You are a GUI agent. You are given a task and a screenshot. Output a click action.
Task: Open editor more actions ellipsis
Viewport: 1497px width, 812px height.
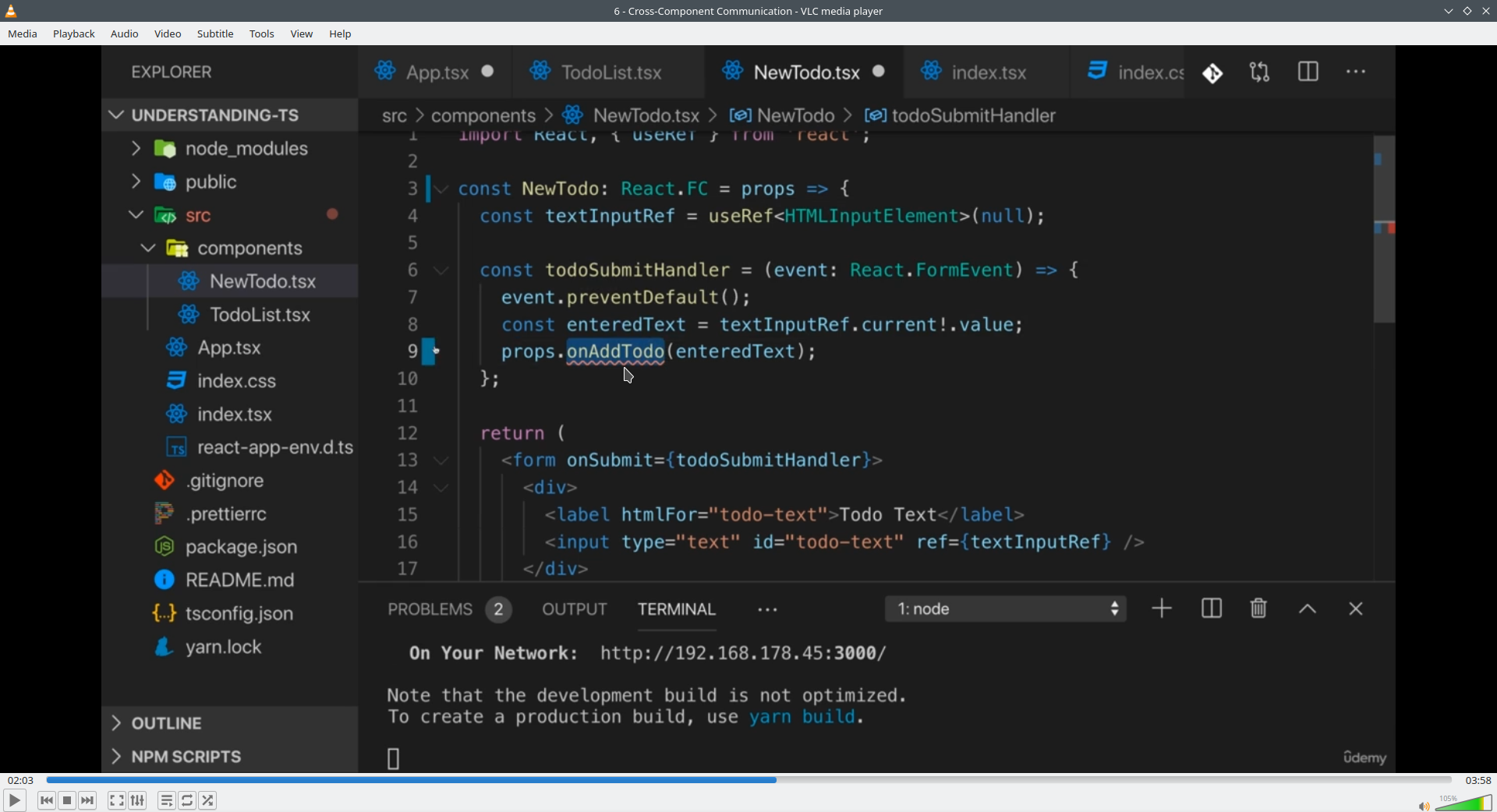pyautogui.click(x=1357, y=72)
